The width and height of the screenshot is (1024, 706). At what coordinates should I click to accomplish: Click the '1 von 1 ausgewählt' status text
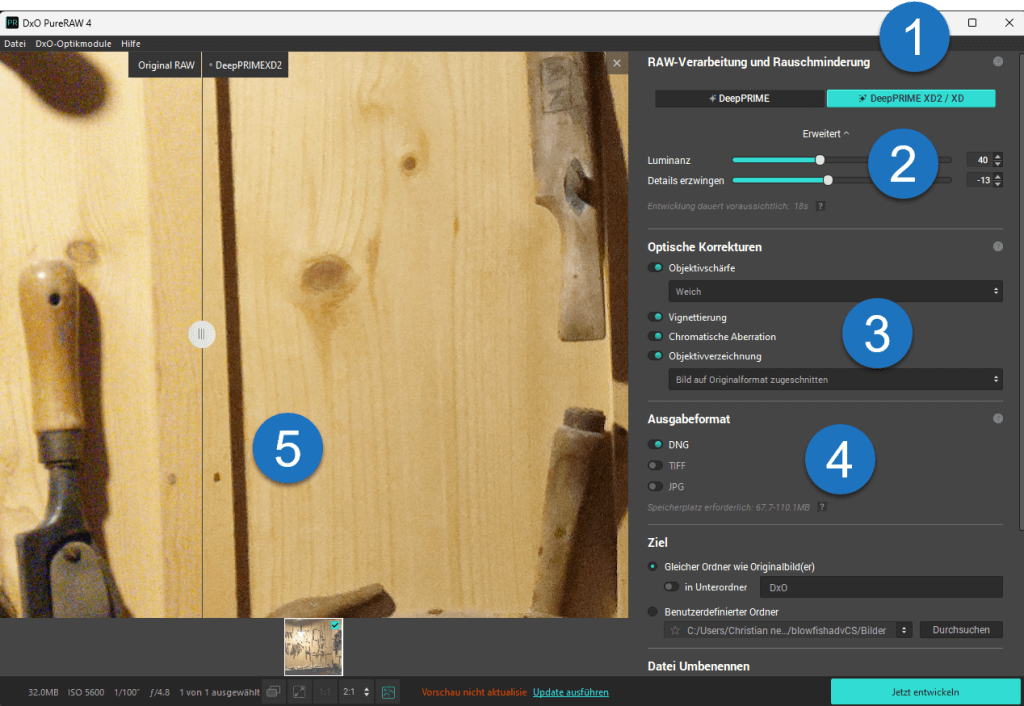click(219, 692)
